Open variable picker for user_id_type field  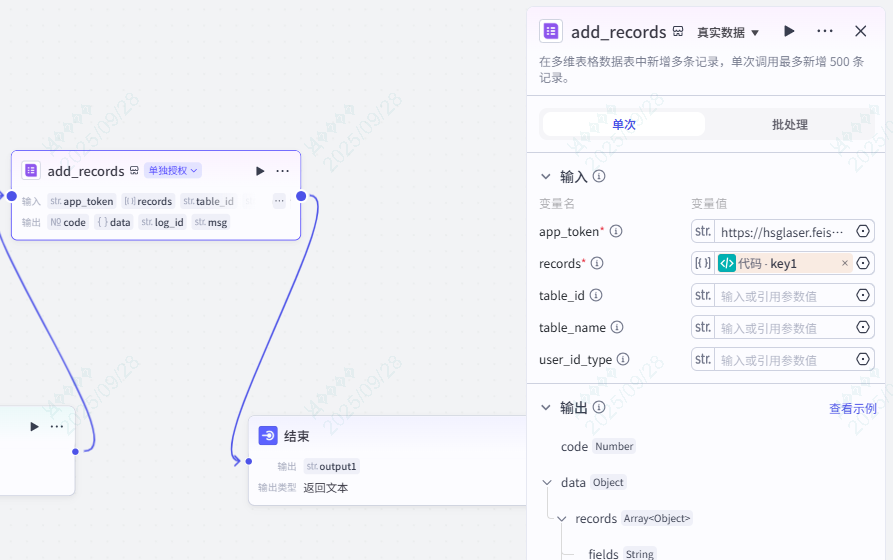863,360
